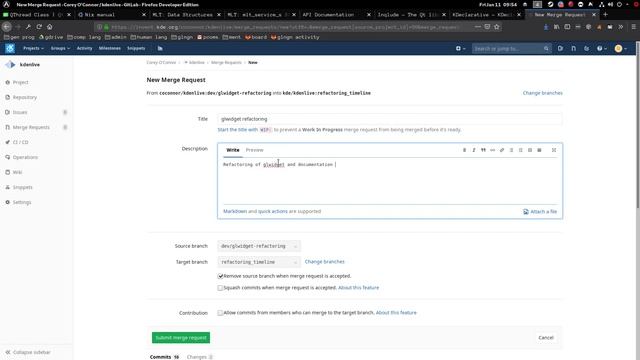Collapse the left sidebar
The image size is (640, 360).
click(x=28, y=352)
